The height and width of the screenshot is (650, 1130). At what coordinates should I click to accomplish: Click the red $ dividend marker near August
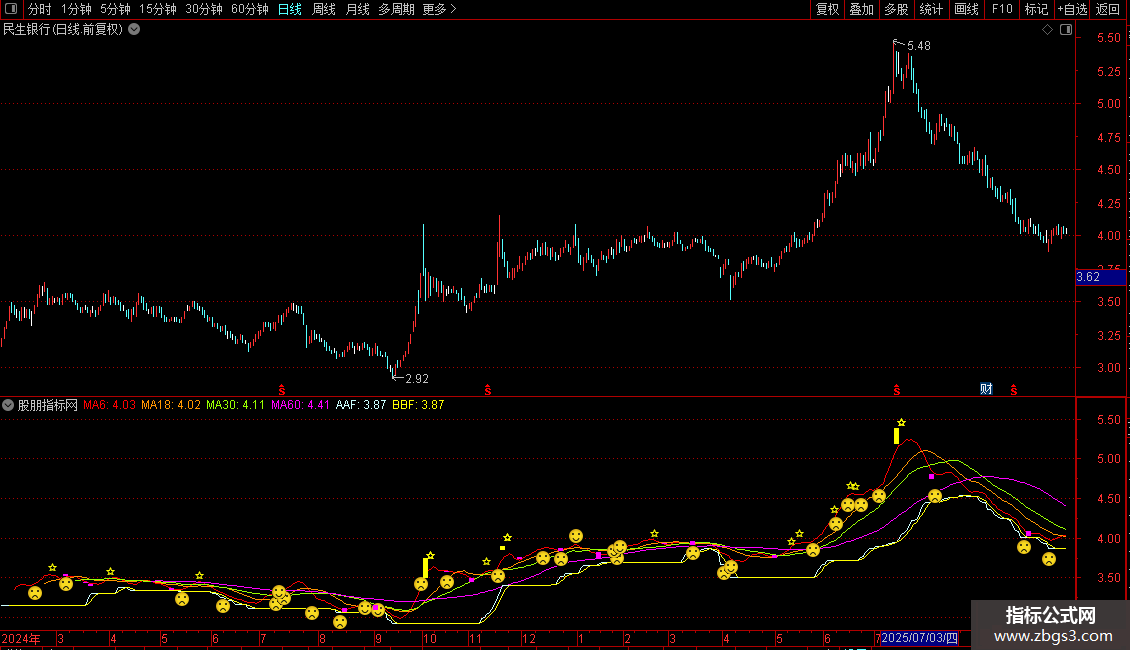282,390
